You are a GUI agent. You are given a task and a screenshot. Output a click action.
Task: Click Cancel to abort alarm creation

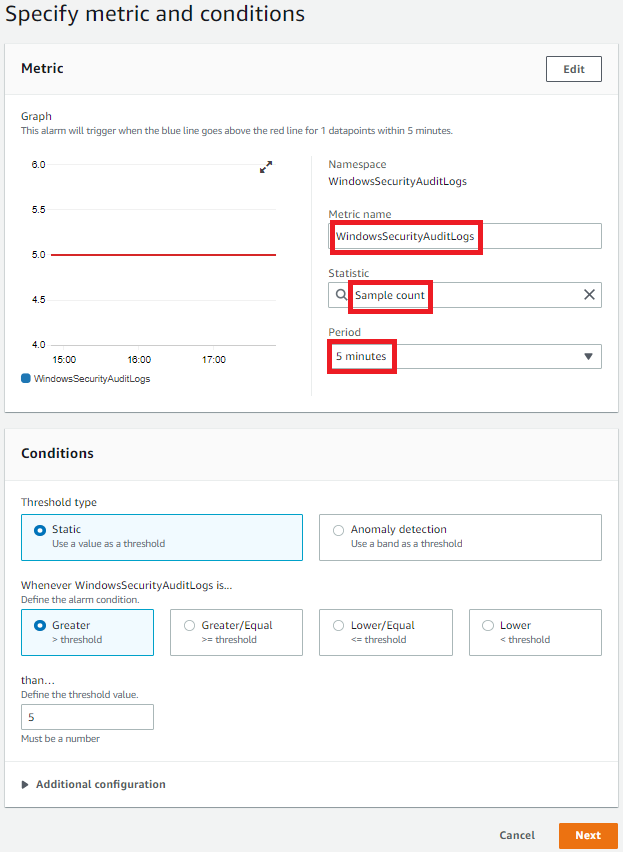pyautogui.click(x=516, y=836)
